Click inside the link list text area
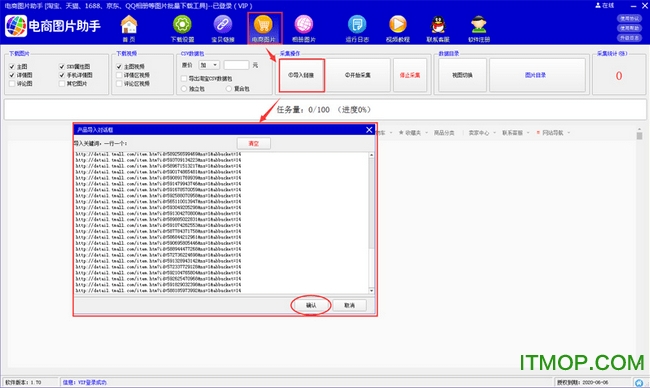The height and width of the screenshot is (388, 650). (x=221, y=223)
